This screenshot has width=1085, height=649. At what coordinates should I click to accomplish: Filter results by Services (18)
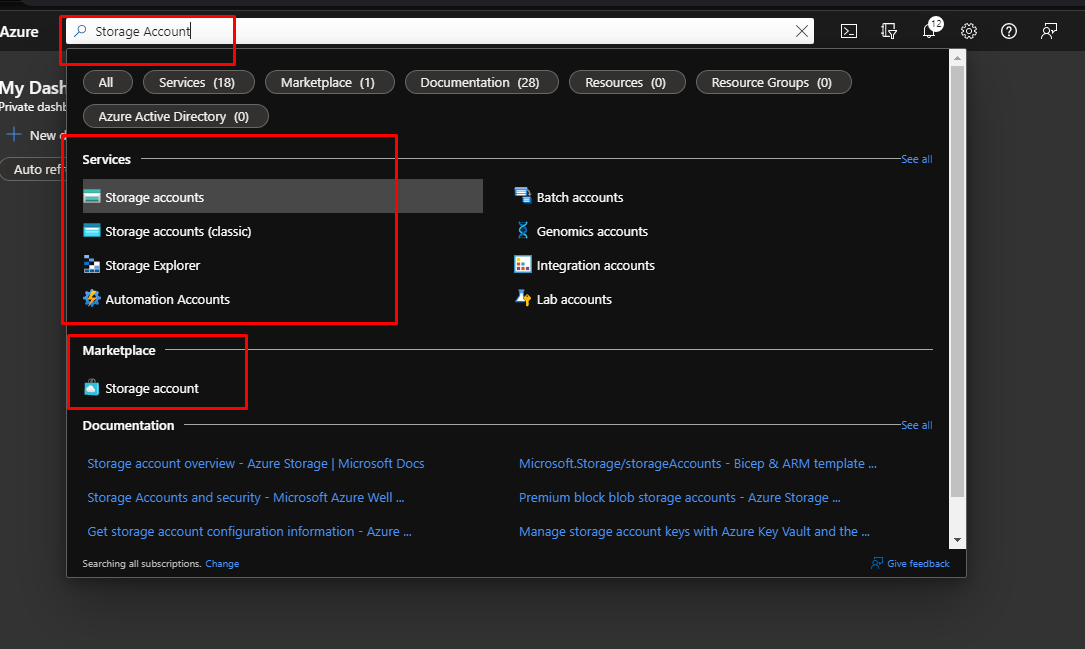(197, 82)
